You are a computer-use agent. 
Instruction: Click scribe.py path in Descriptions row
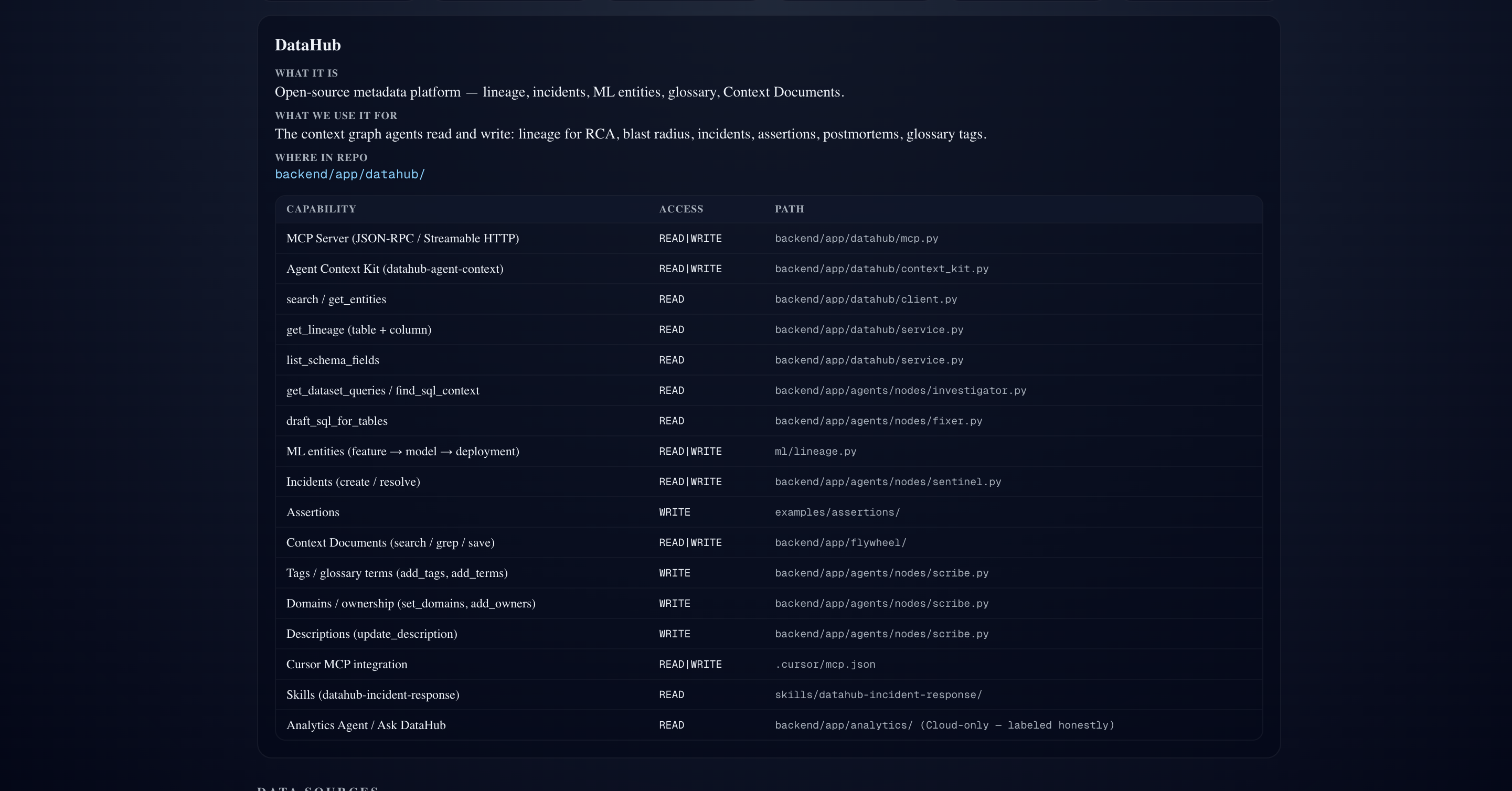(881, 634)
